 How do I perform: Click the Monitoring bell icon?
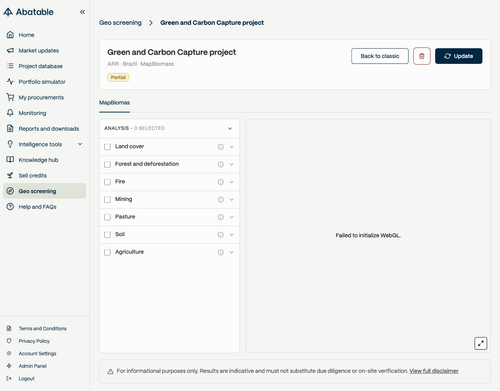(x=10, y=113)
